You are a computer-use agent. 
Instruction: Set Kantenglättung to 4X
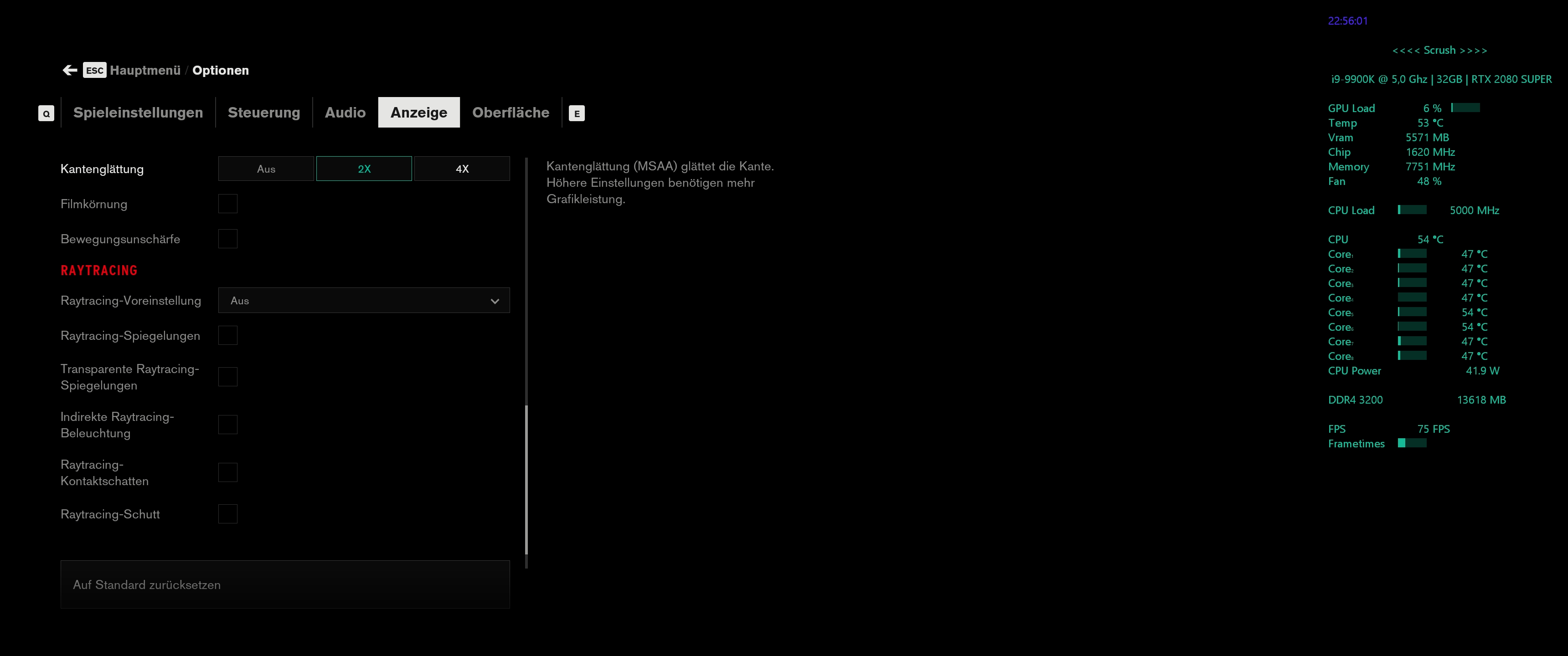[x=462, y=169]
